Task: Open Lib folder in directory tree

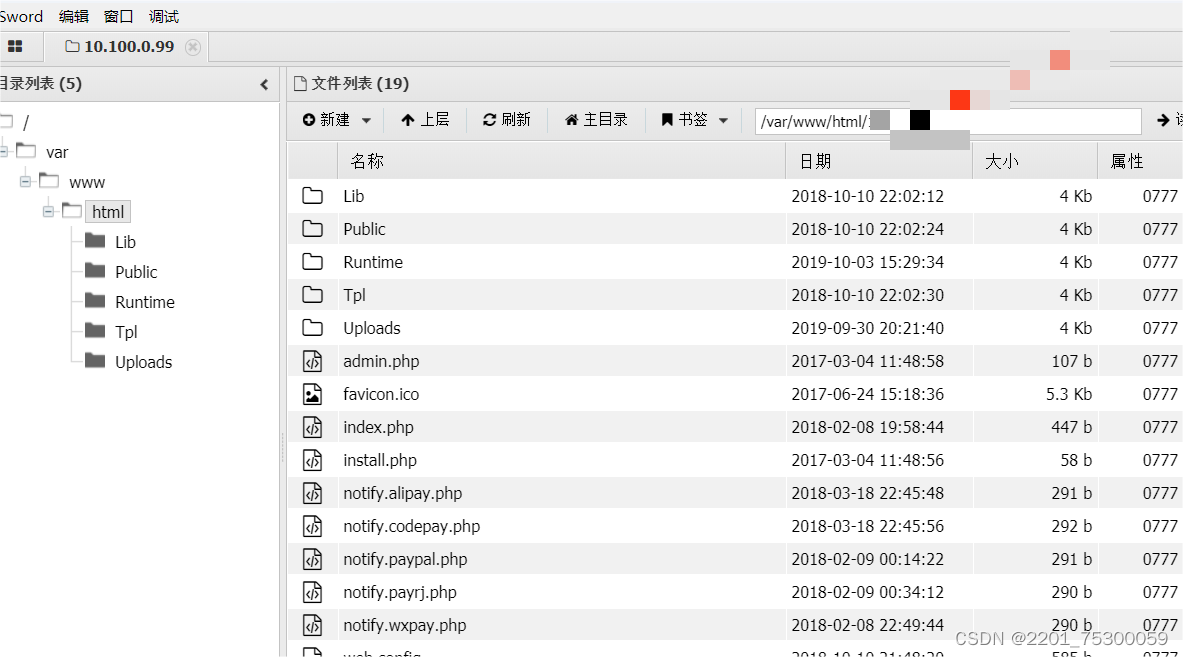Action: 125,242
